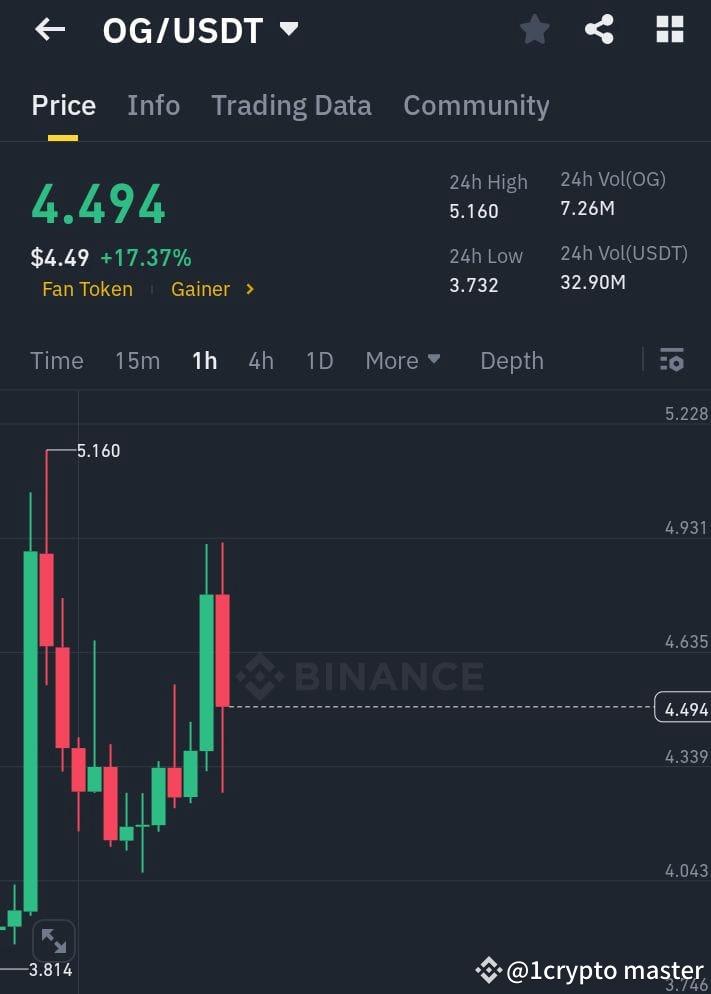The height and width of the screenshot is (994, 711).
Task: Go back using the left arrow
Action: pyautogui.click(x=50, y=29)
